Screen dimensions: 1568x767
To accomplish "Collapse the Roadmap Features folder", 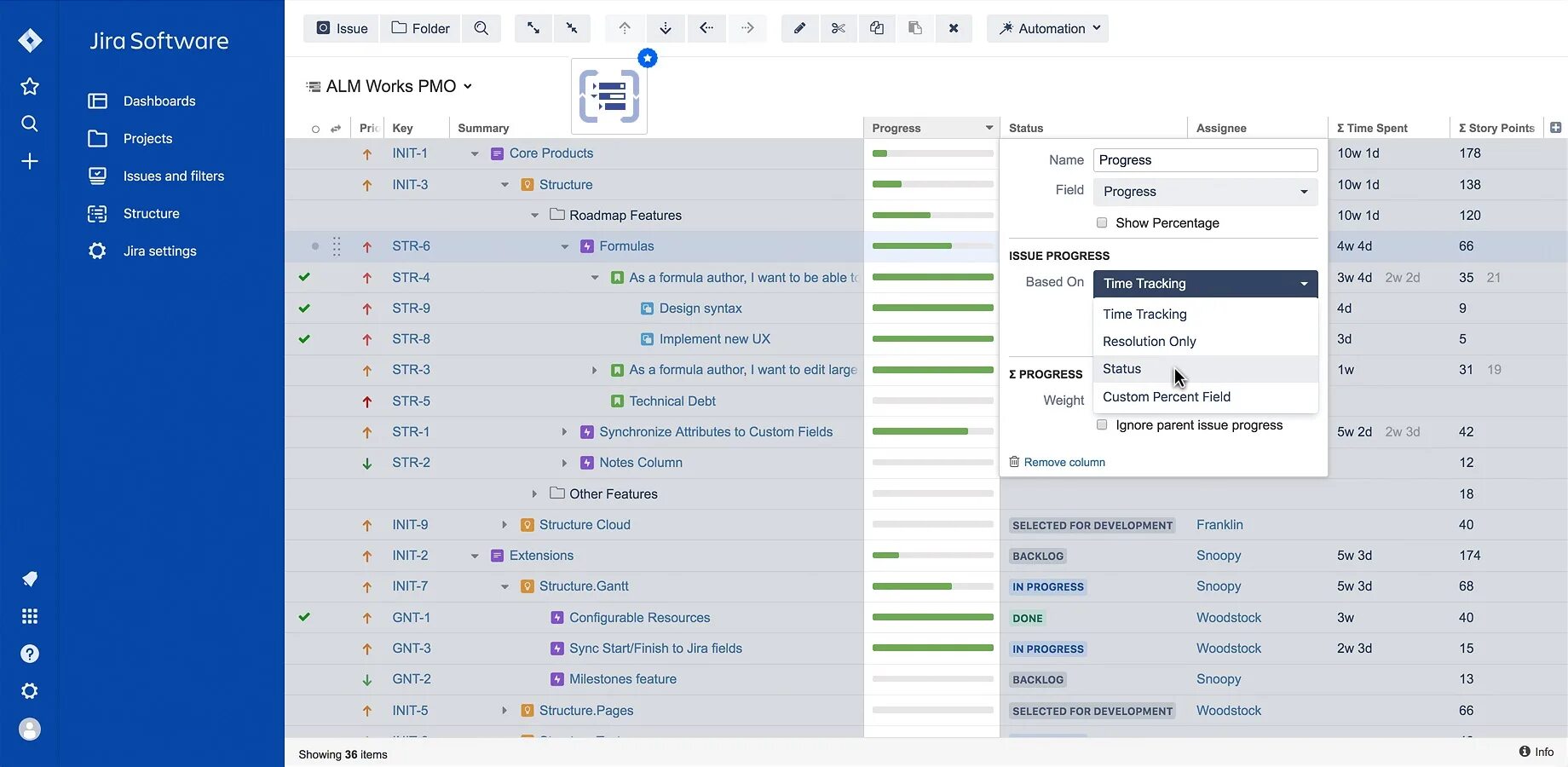I will 534,216.
